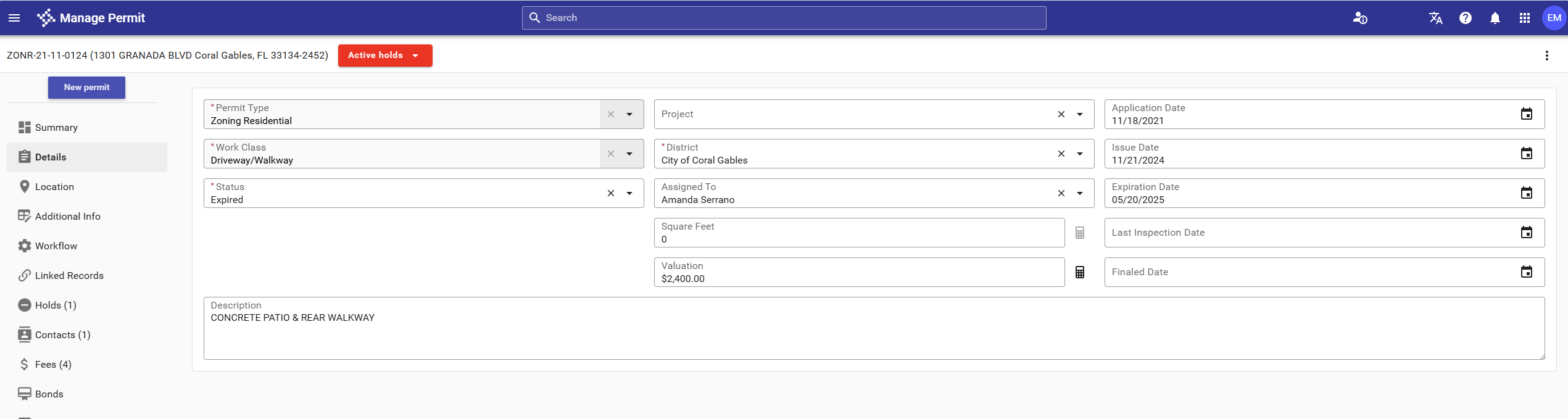This screenshot has width=1568, height=419.
Task: Open the Active holds dropdown button
Action: 384,56
